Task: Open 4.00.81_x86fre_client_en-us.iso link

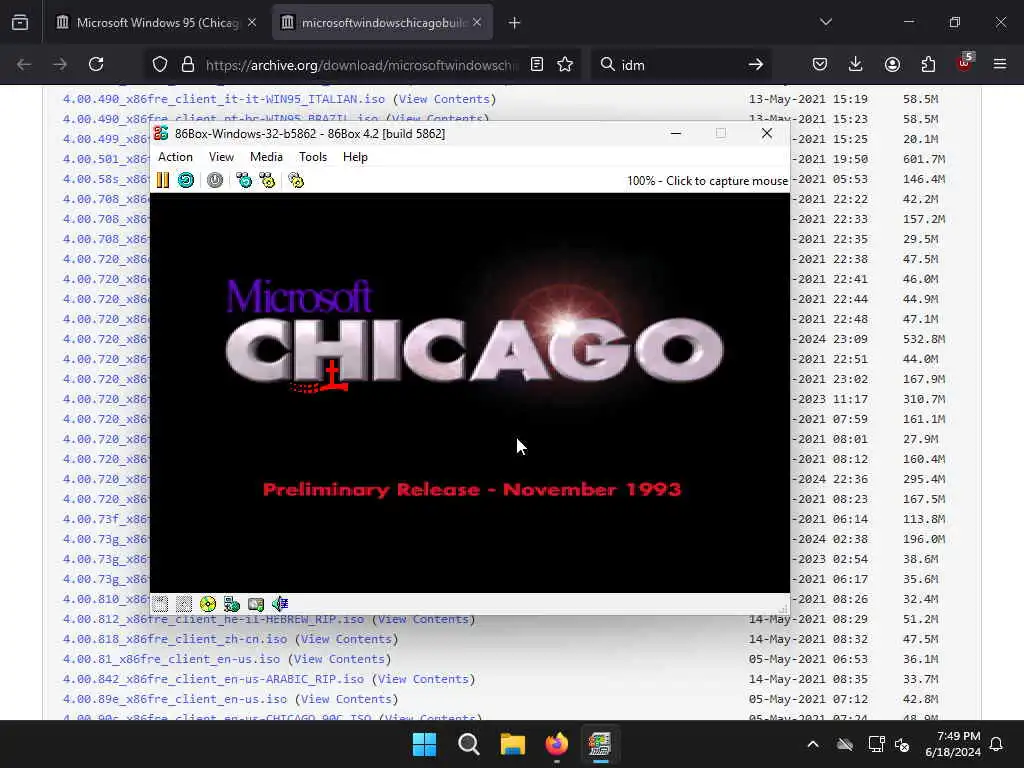Action: [x=171, y=659]
